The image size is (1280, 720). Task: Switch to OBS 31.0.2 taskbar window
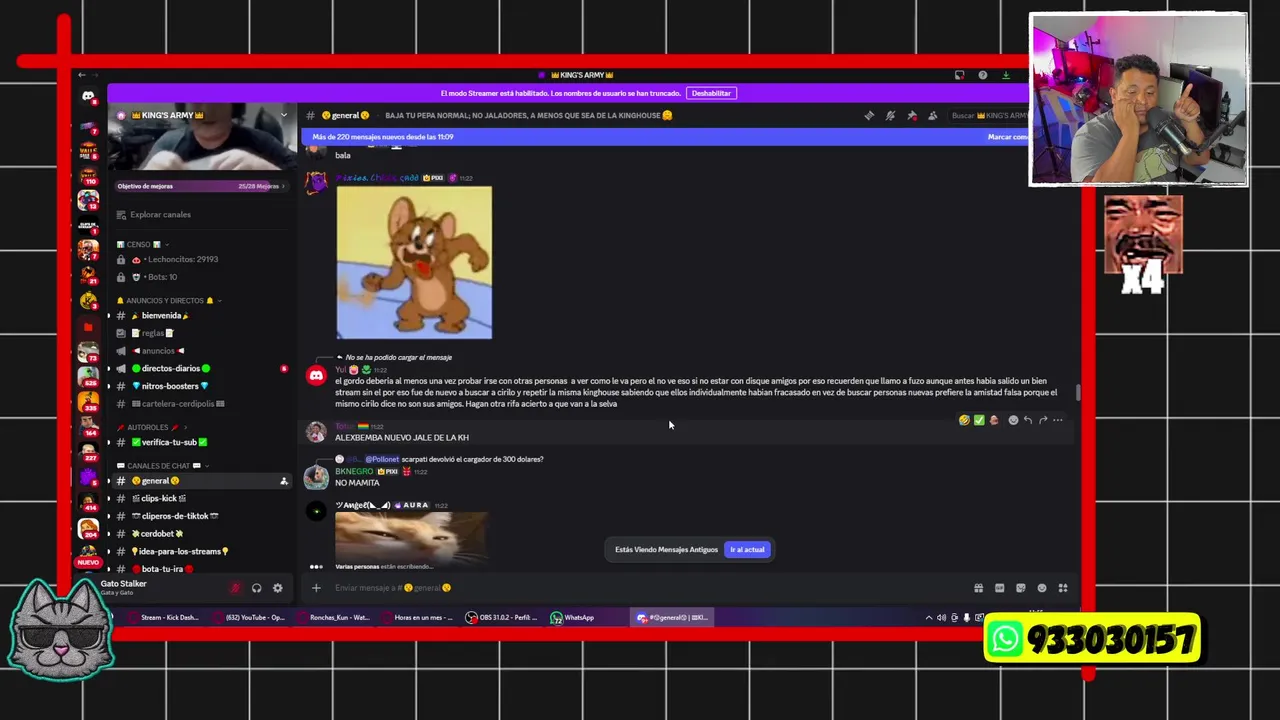point(502,617)
